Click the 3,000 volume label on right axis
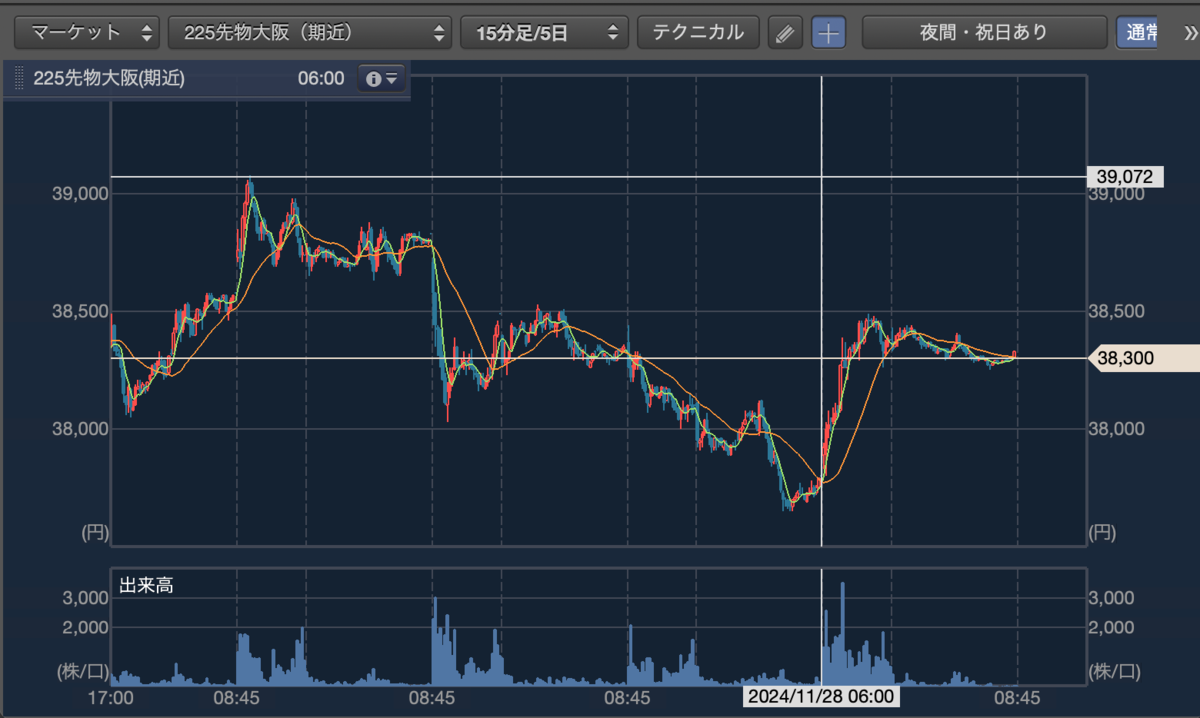 (x=1112, y=598)
